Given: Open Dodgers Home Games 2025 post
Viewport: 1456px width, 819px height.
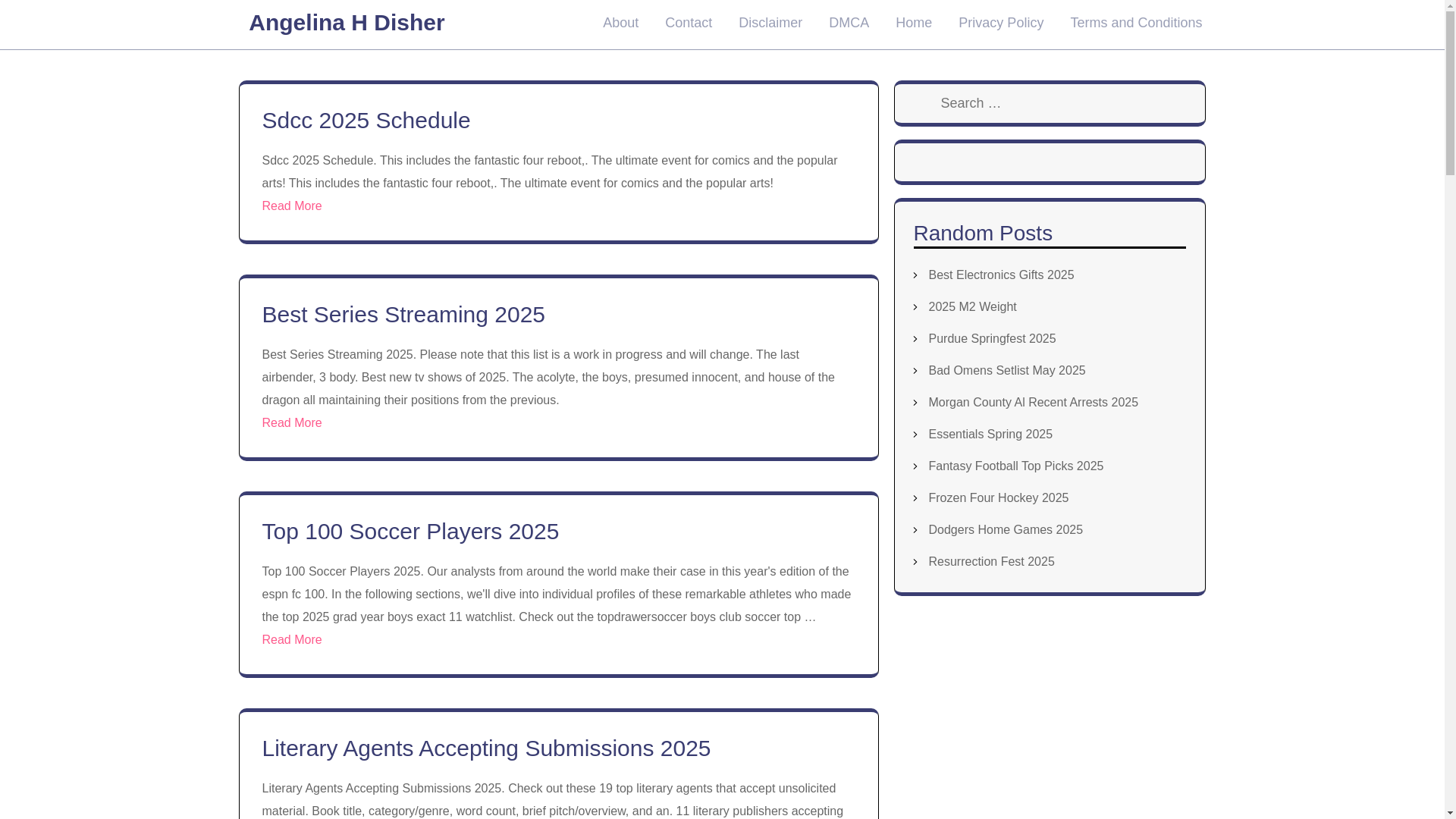Looking at the screenshot, I should [x=1006, y=530].
